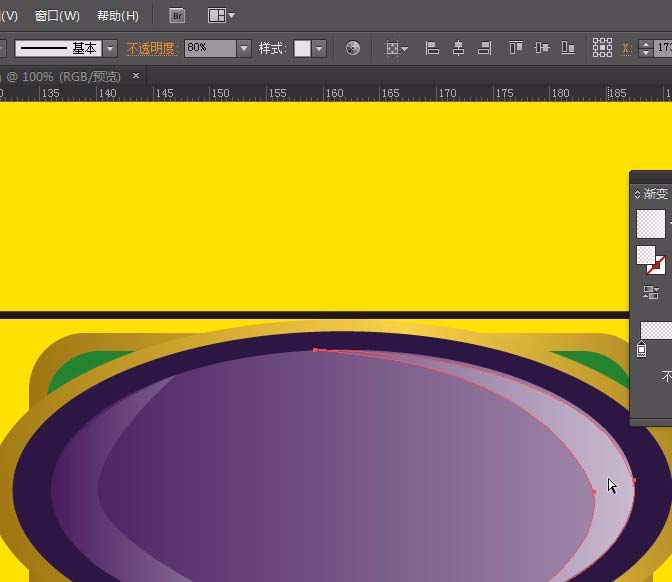Viewport: 672px width, 582px height.
Task: Open the 窗口(W) menu
Action: (x=57, y=16)
